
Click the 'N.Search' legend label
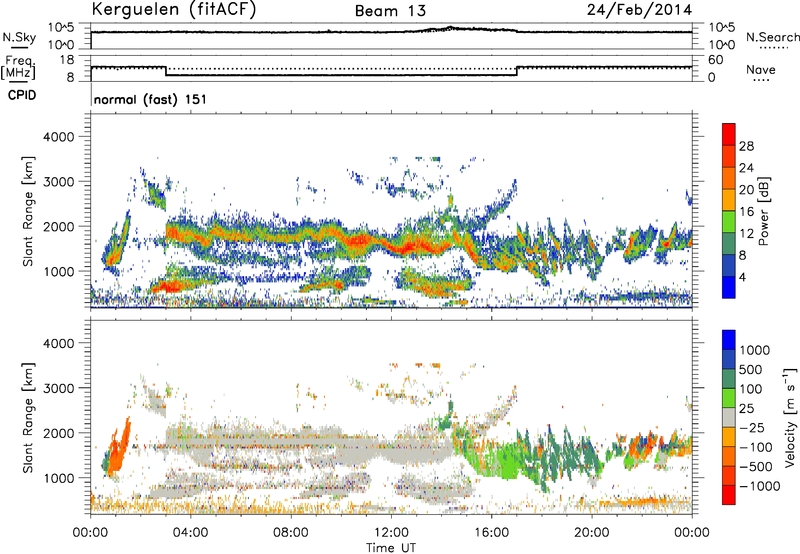[773, 37]
